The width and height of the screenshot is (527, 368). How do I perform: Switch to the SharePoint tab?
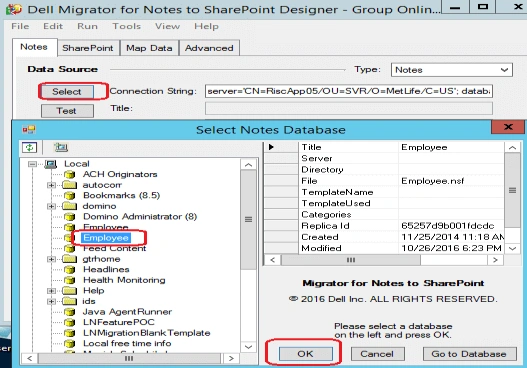(88, 48)
